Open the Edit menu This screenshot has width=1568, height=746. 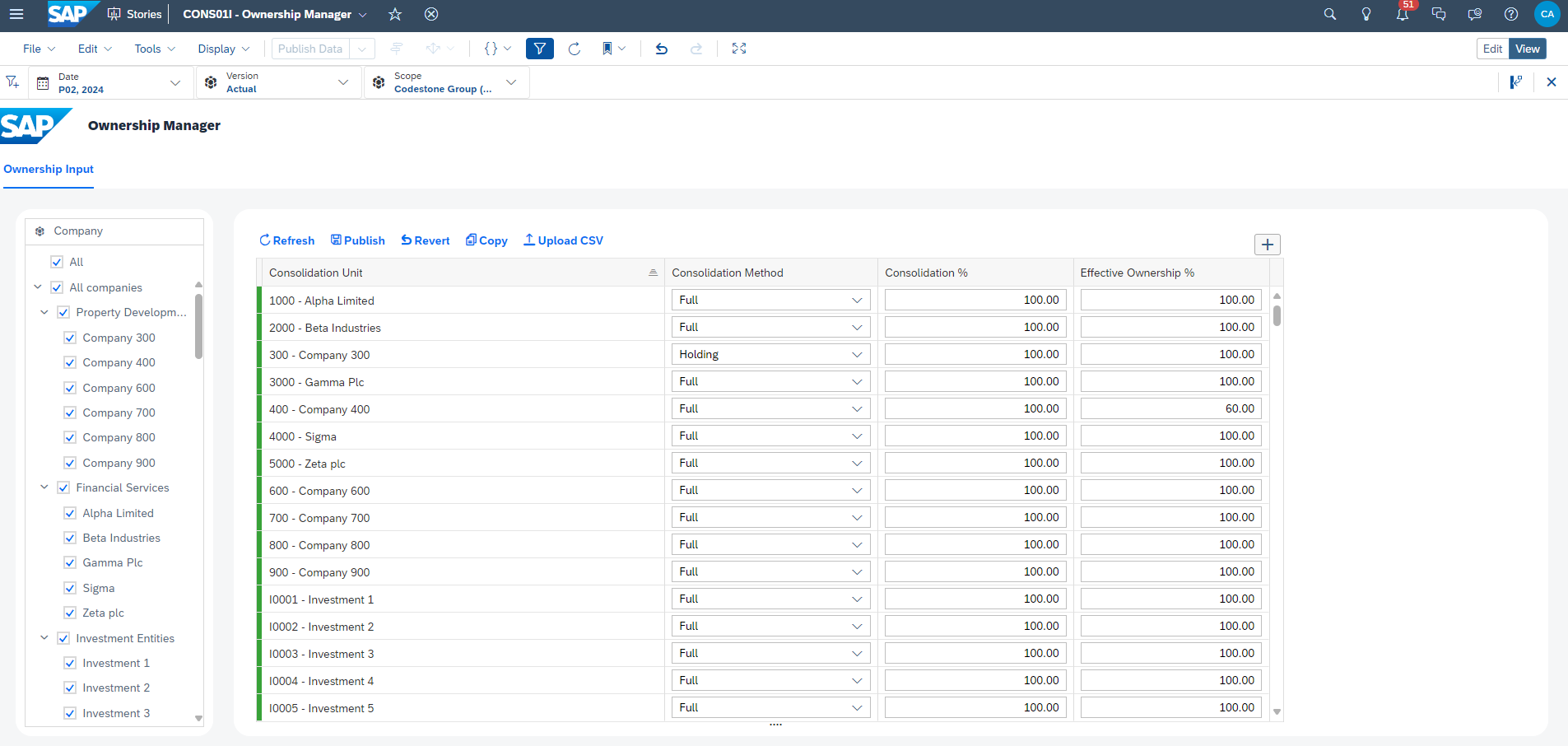click(x=95, y=49)
